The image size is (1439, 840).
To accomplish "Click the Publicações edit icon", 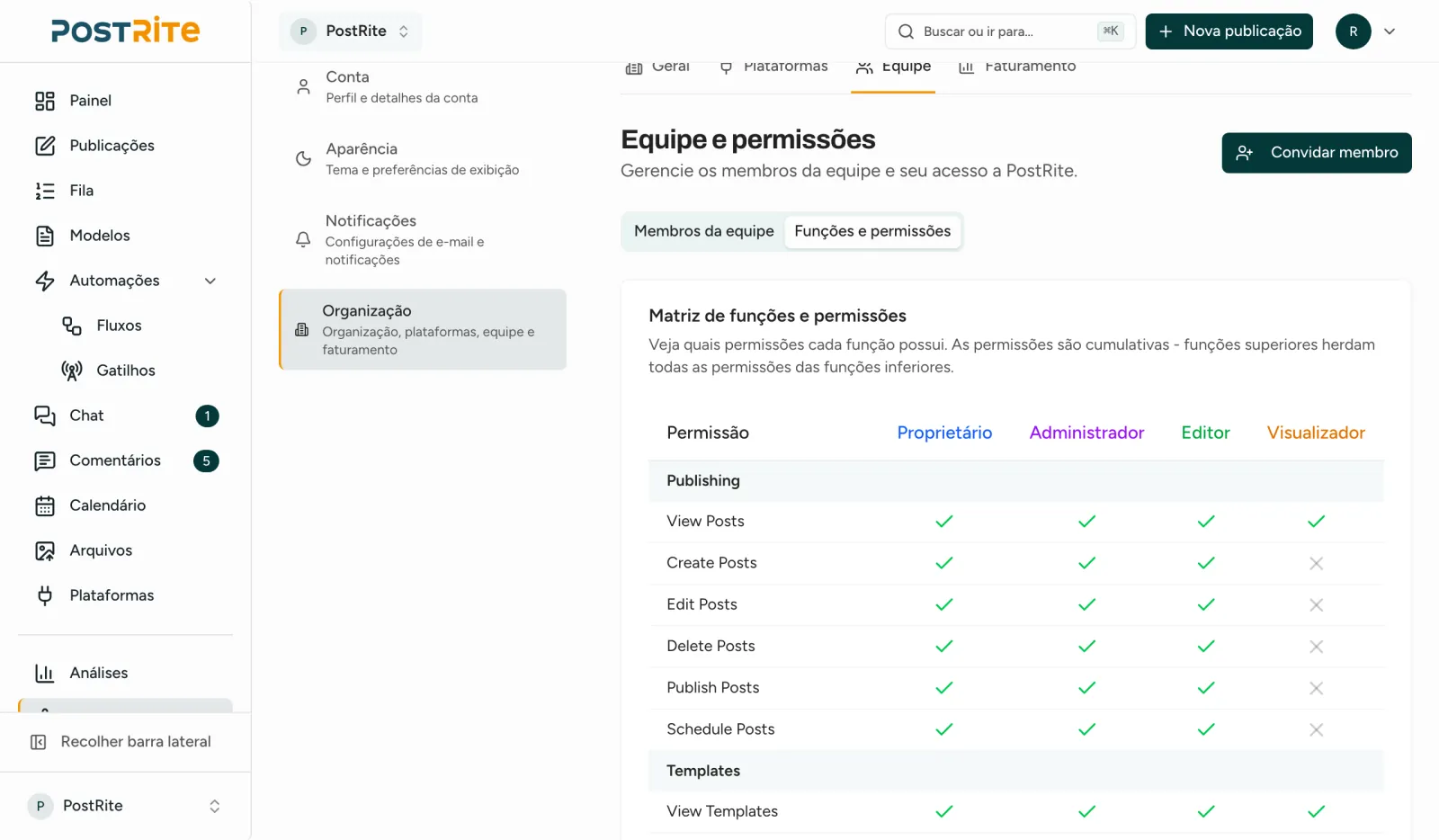I will pos(45,146).
